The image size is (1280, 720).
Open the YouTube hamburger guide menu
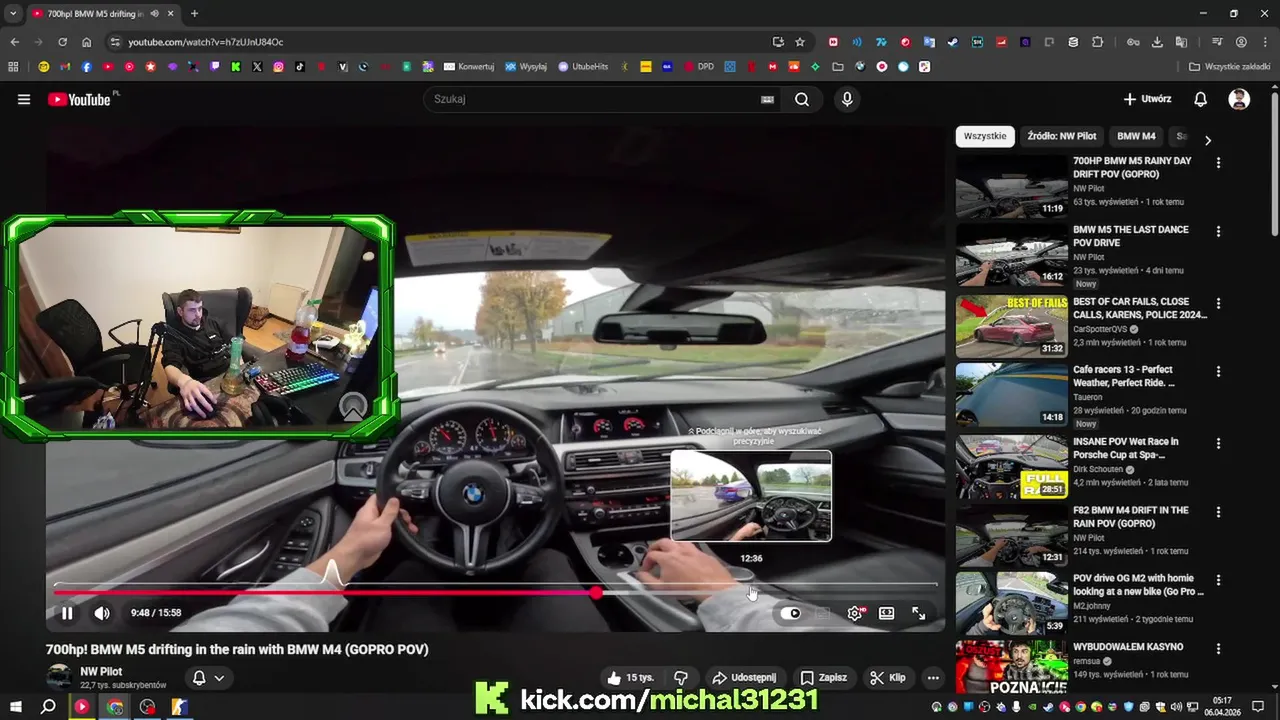[x=24, y=99]
